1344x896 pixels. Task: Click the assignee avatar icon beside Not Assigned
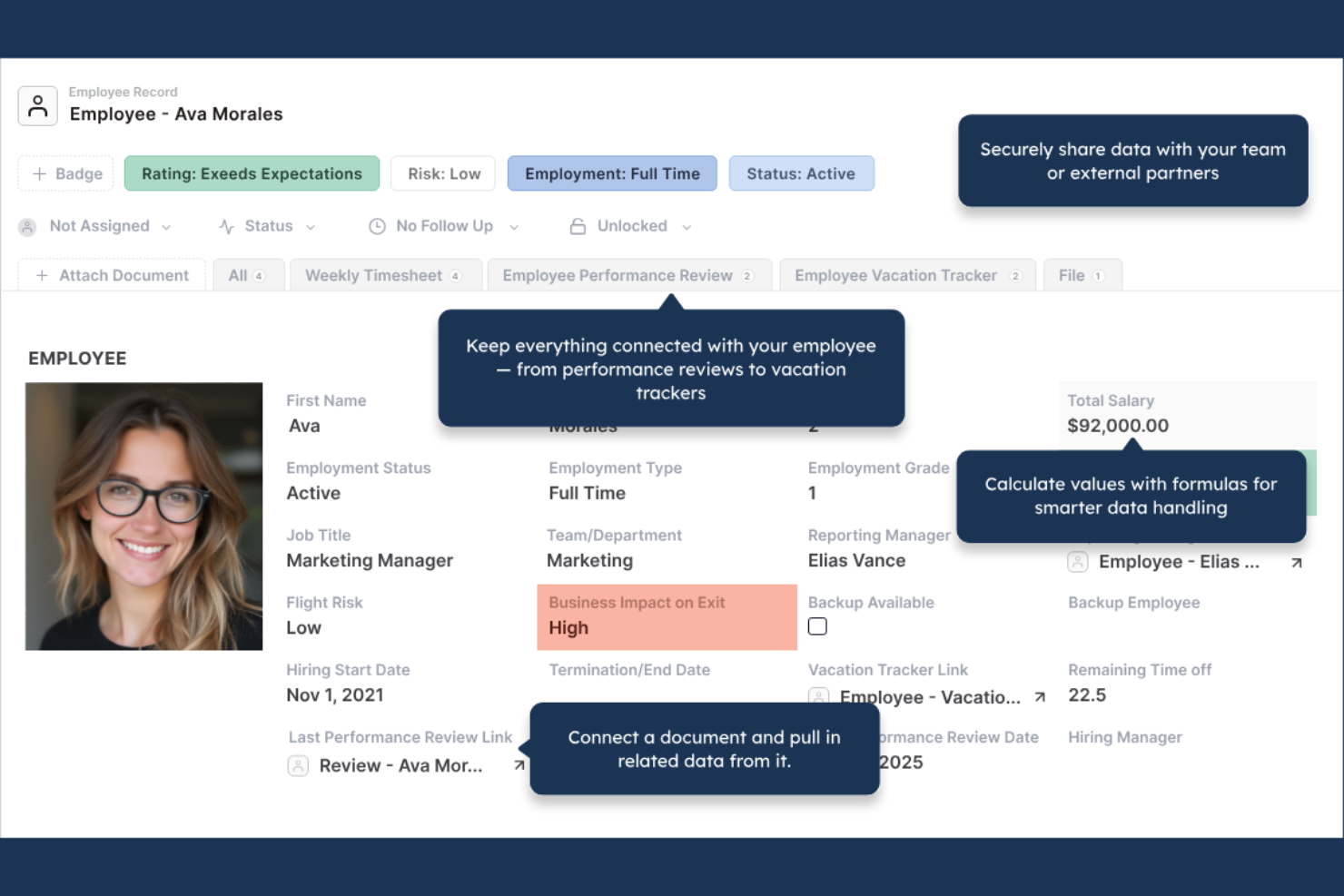point(27,227)
